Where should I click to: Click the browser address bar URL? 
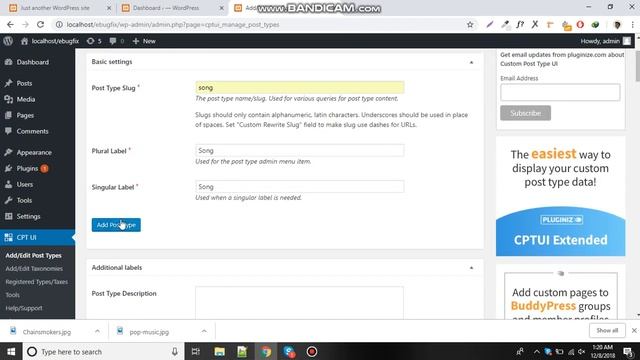pyautogui.click(x=173, y=24)
